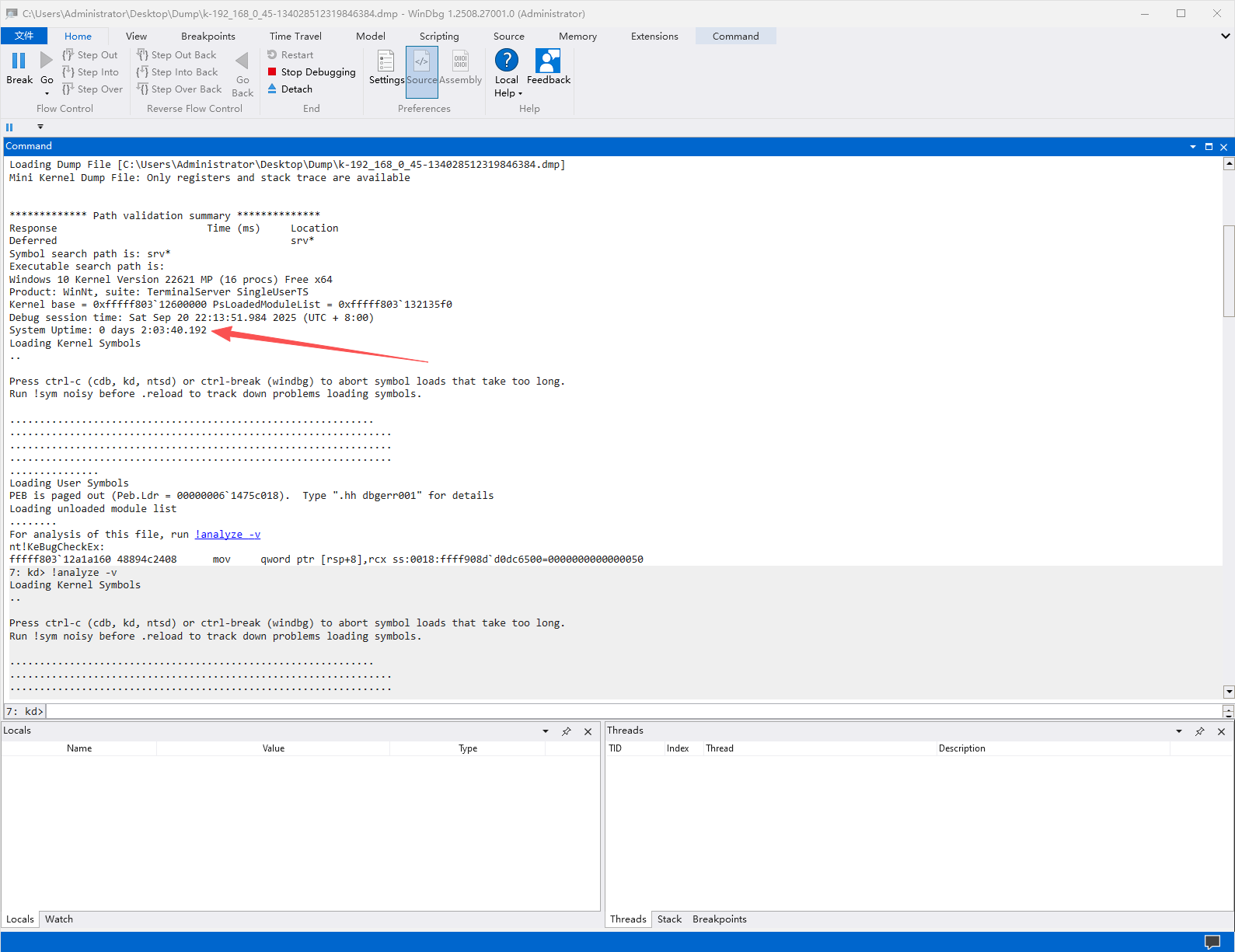Switch to the Watch tab

(x=59, y=919)
